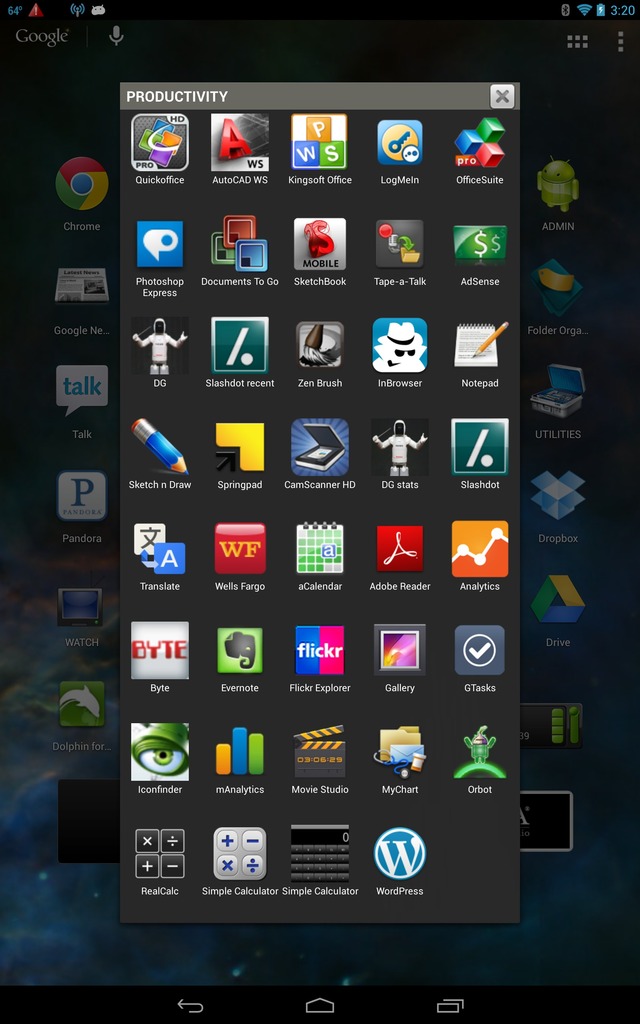This screenshot has height=1024, width=640.
Task: Open Adobe Reader
Action: point(400,549)
